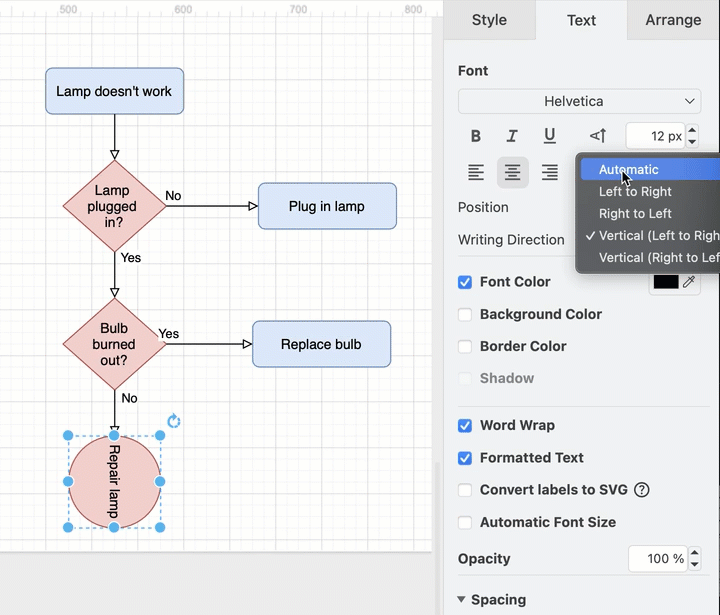The height and width of the screenshot is (615, 720).
Task: Increase the opacity with the stepper
Action: (695, 553)
